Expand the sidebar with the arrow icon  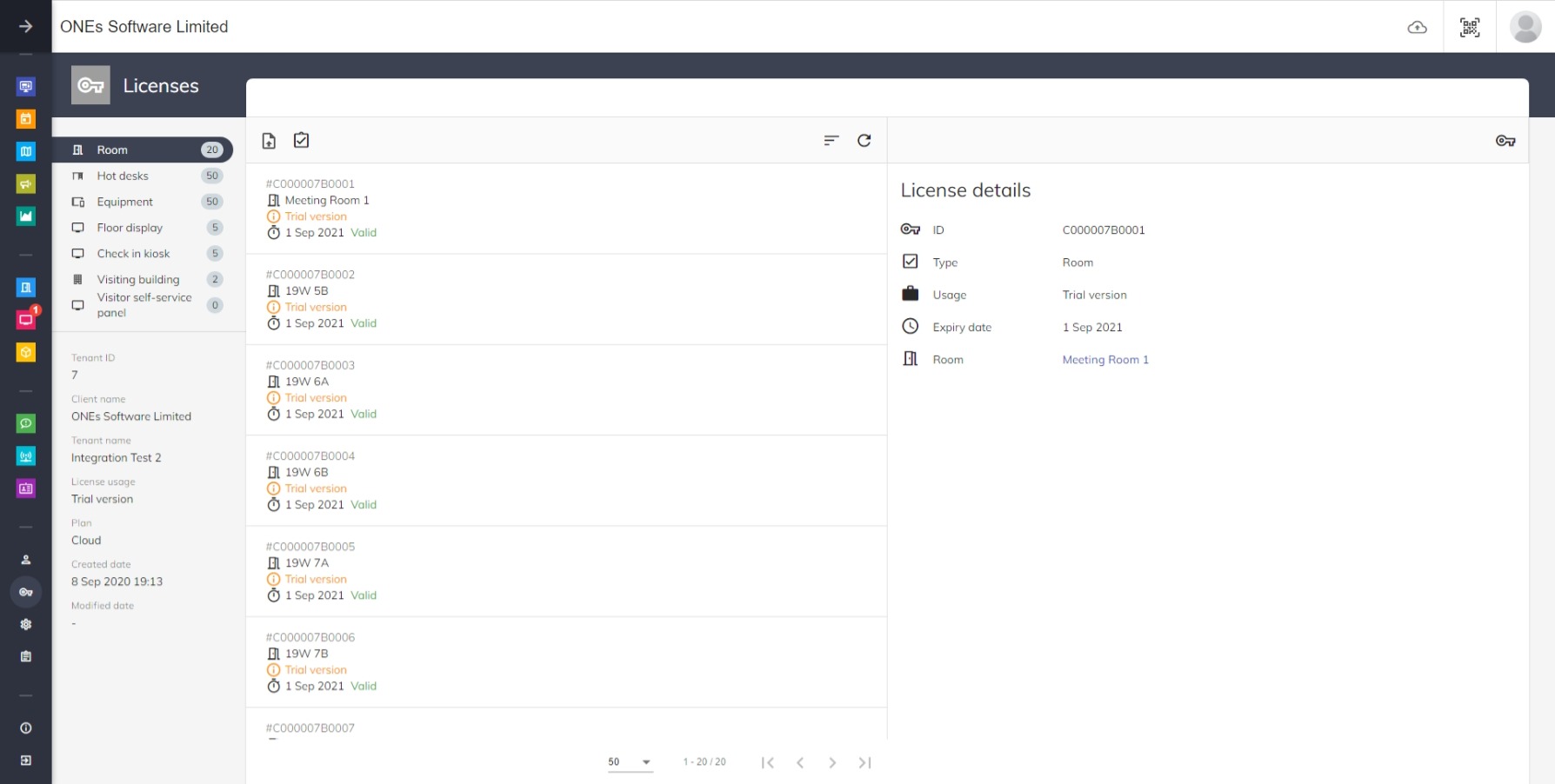(26, 27)
